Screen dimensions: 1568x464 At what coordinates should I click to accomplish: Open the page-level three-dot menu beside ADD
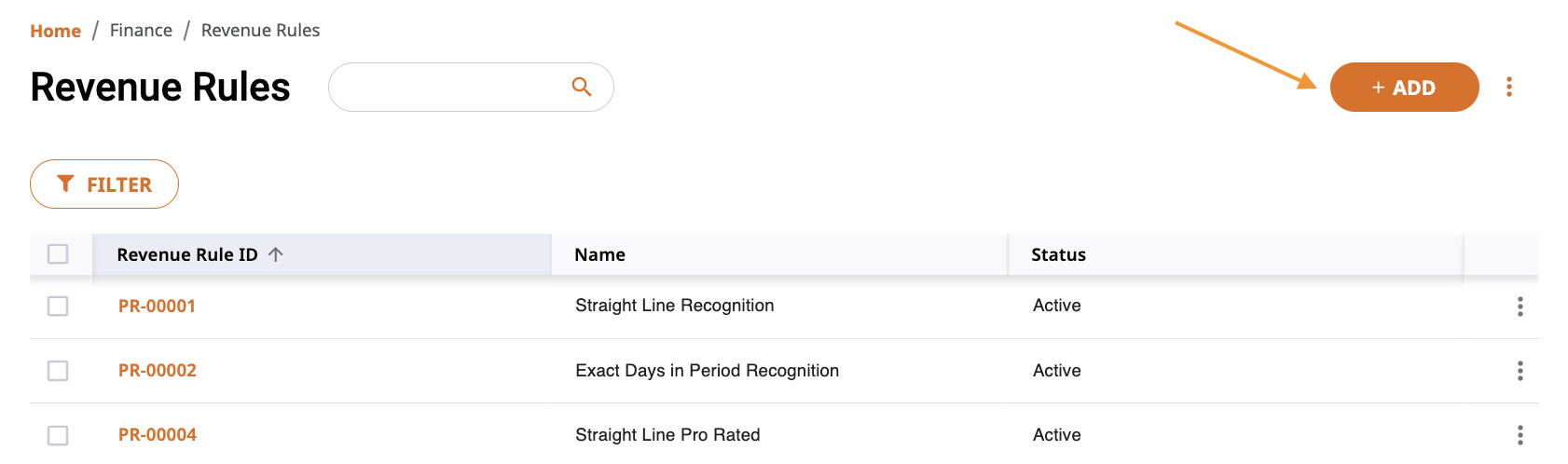click(x=1509, y=88)
